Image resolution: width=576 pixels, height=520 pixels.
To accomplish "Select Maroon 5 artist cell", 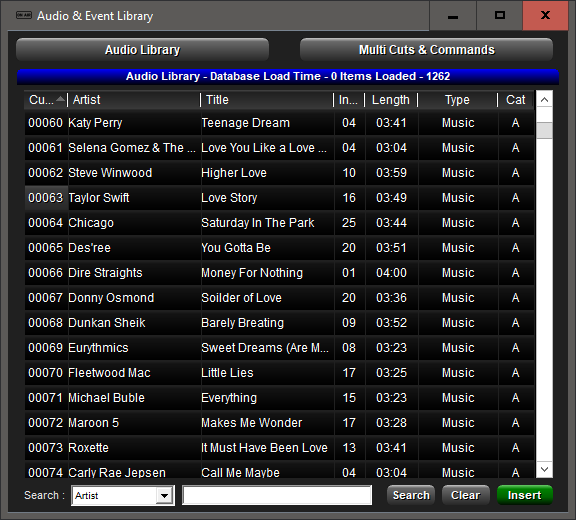I will point(134,422).
